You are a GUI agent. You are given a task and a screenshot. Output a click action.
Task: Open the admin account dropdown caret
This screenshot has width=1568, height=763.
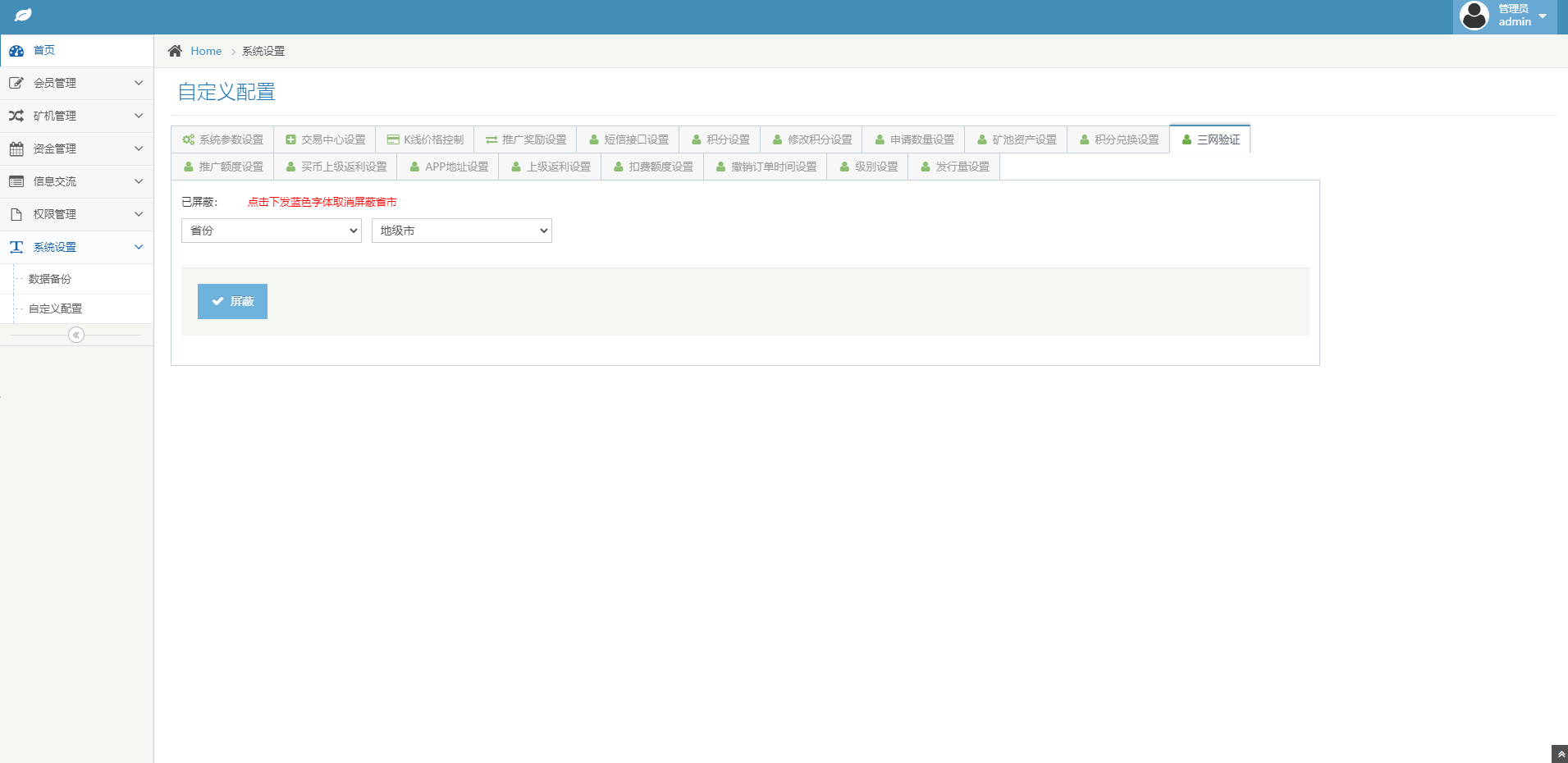(1543, 16)
